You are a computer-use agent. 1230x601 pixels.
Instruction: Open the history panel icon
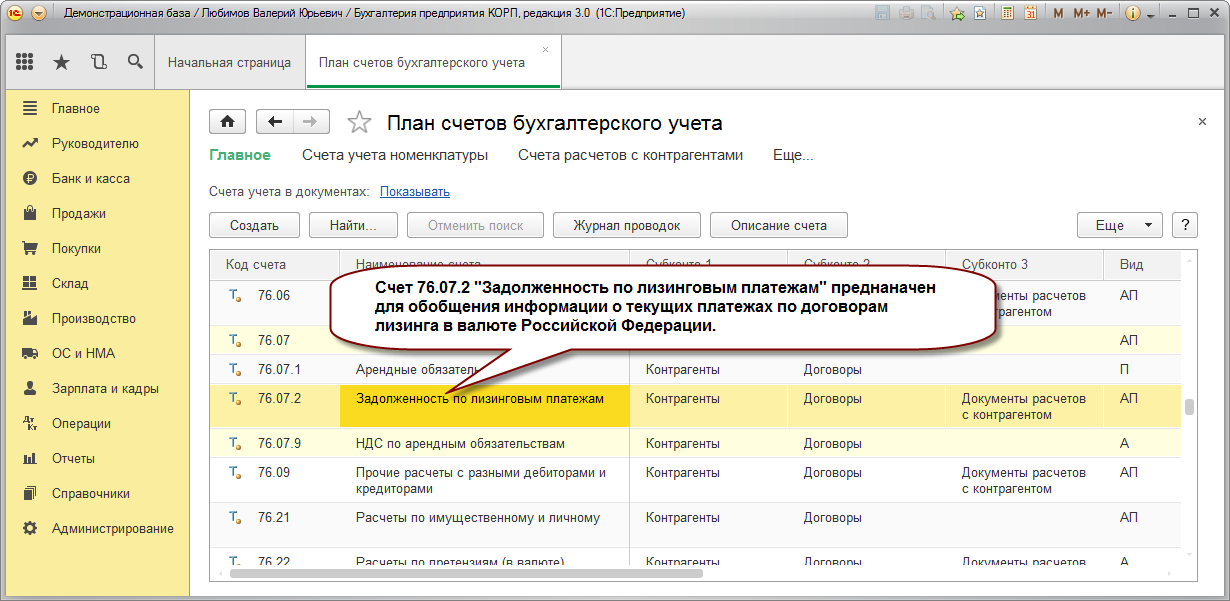98,62
